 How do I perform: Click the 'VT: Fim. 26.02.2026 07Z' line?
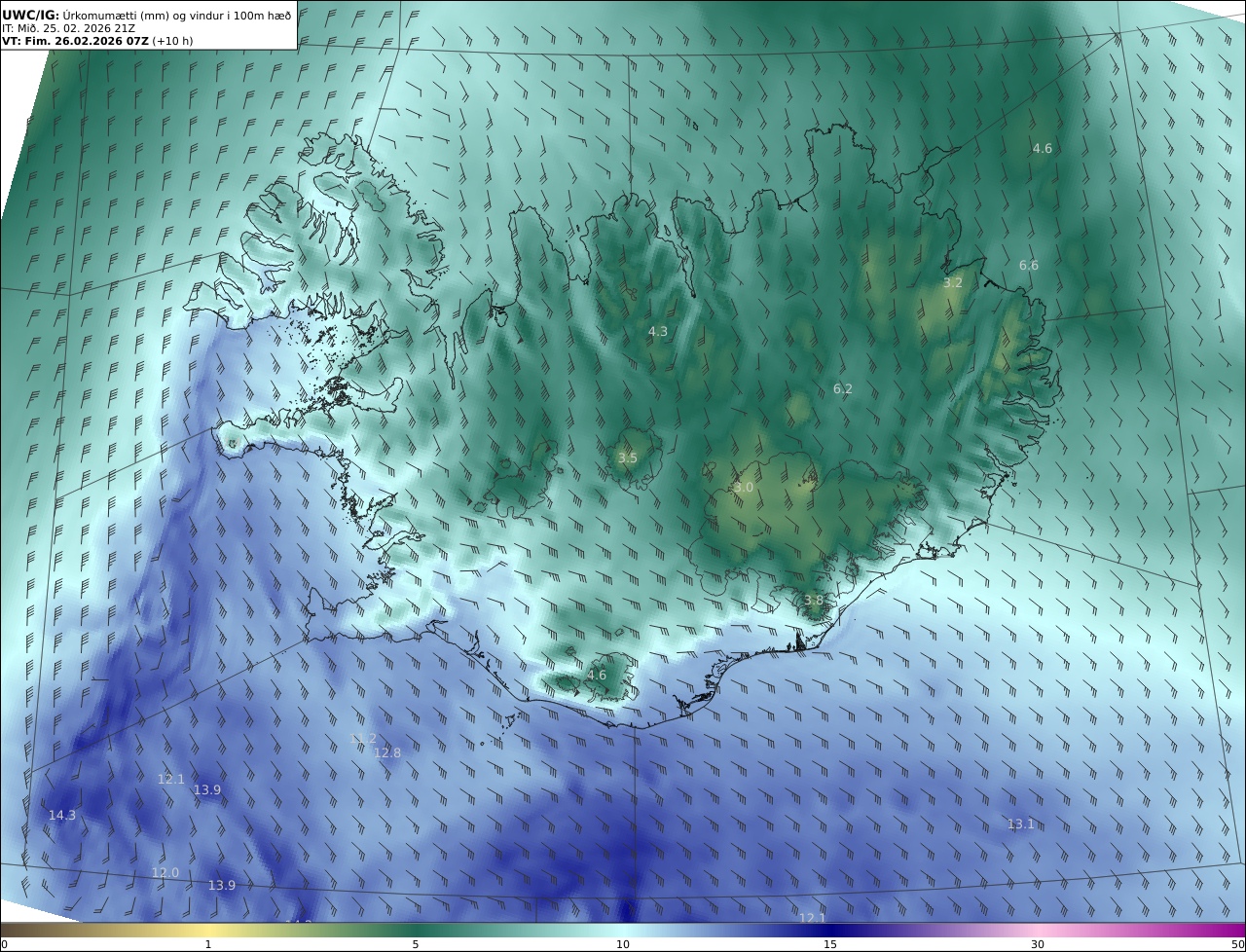tap(97, 41)
